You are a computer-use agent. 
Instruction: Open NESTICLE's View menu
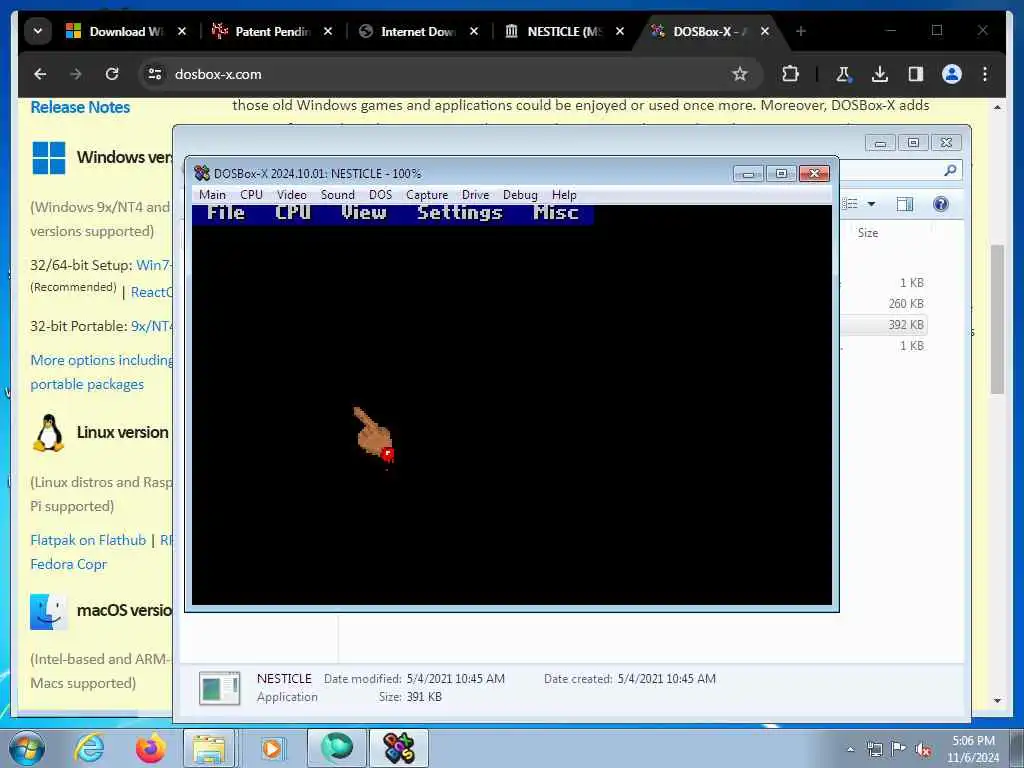[x=364, y=213]
